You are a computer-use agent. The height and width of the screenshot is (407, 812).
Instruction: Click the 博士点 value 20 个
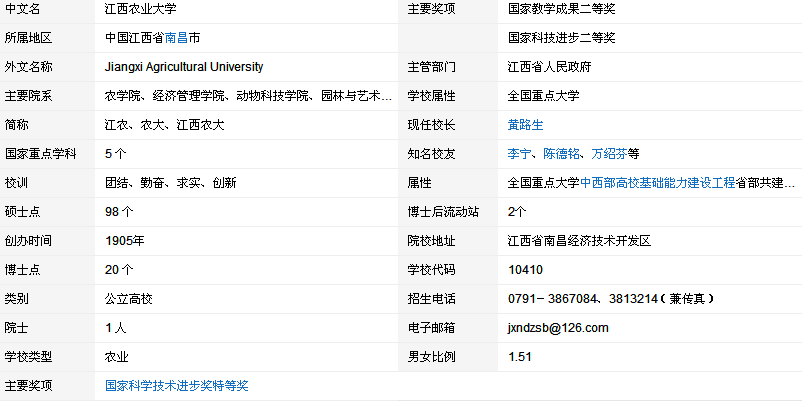pyautogui.click(x=119, y=270)
